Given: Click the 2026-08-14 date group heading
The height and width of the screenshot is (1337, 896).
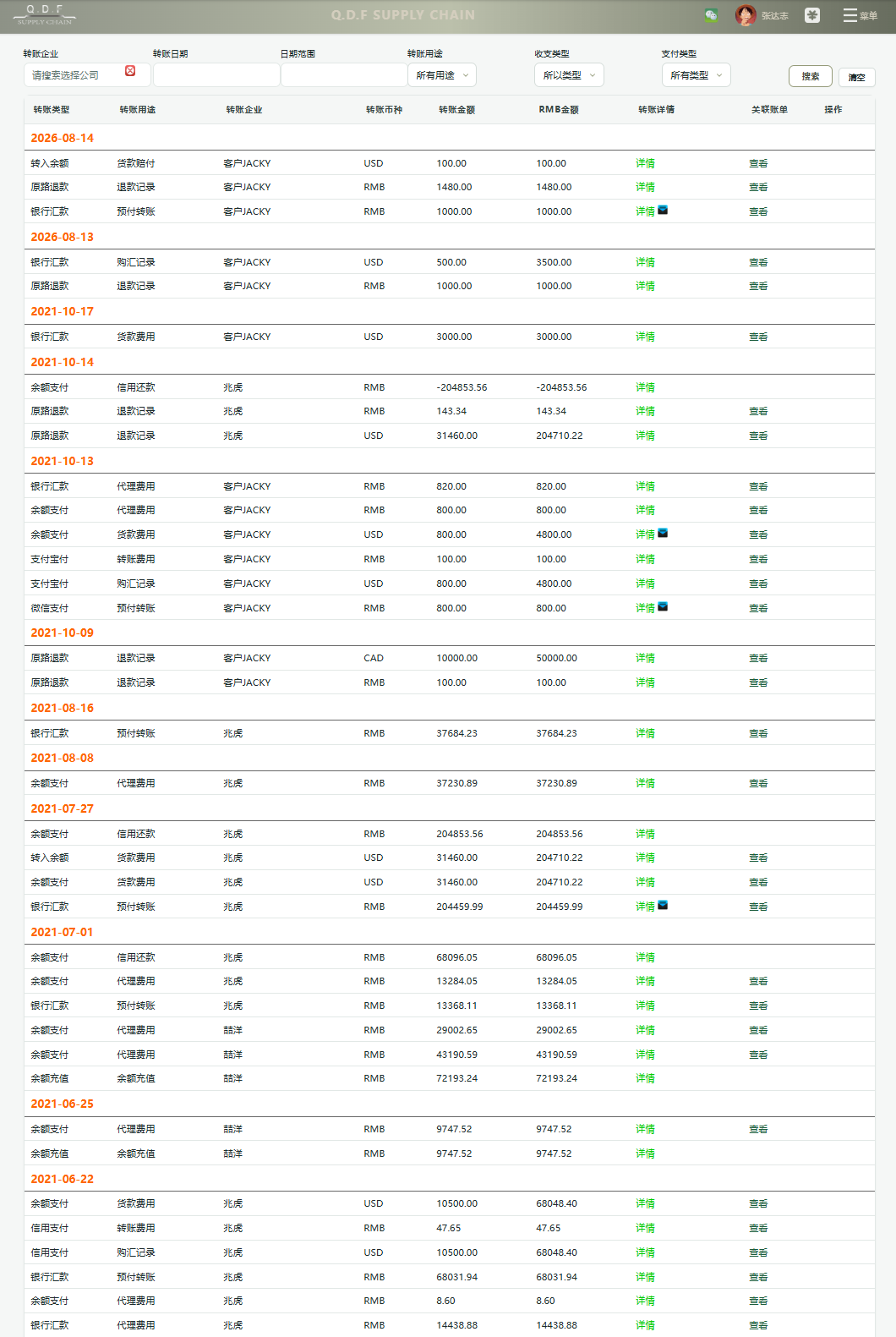Looking at the screenshot, I should [x=63, y=138].
